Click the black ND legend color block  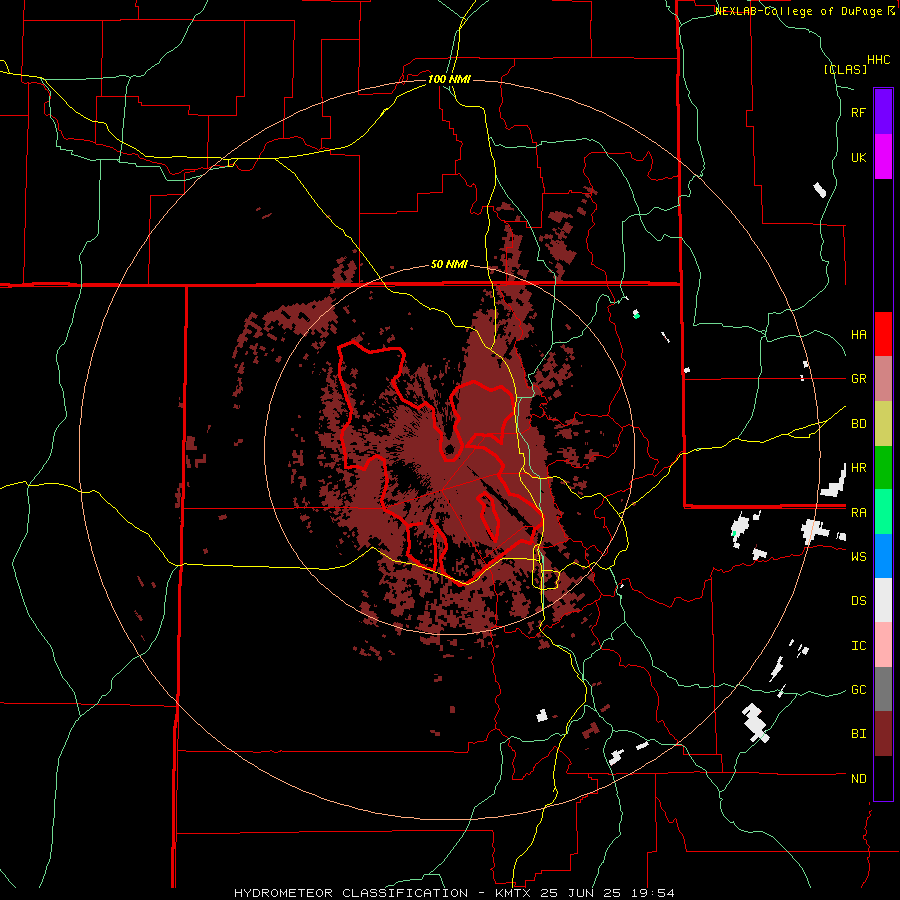883,778
